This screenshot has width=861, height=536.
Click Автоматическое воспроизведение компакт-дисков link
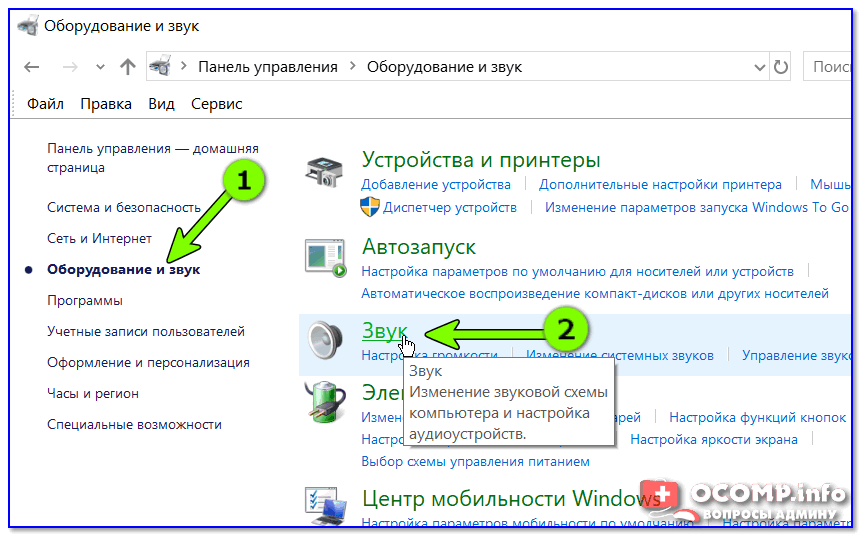(x=595, y=294)
